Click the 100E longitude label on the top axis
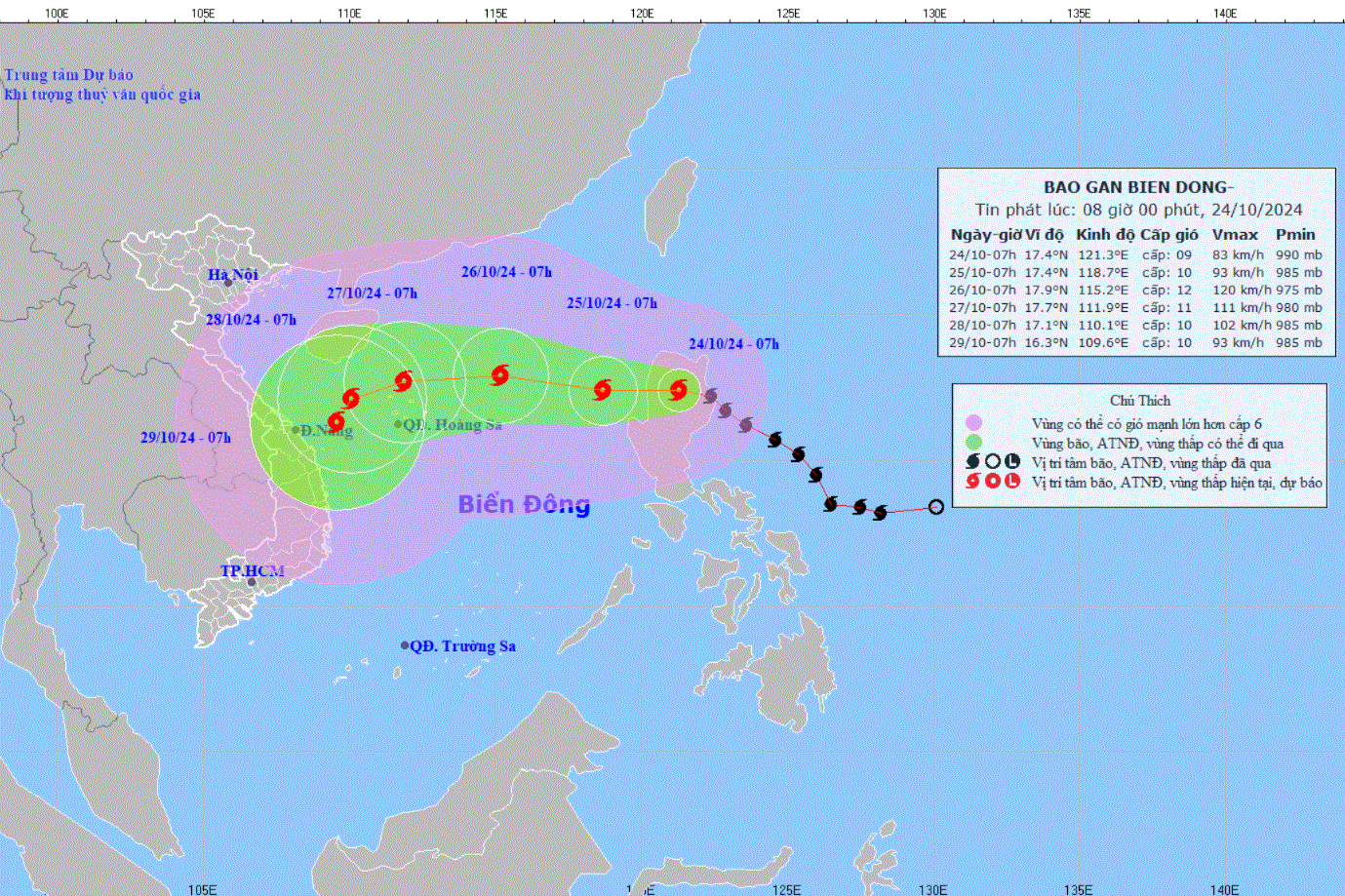This screenshot has width=1345, height=896. [x=57, y=14]
